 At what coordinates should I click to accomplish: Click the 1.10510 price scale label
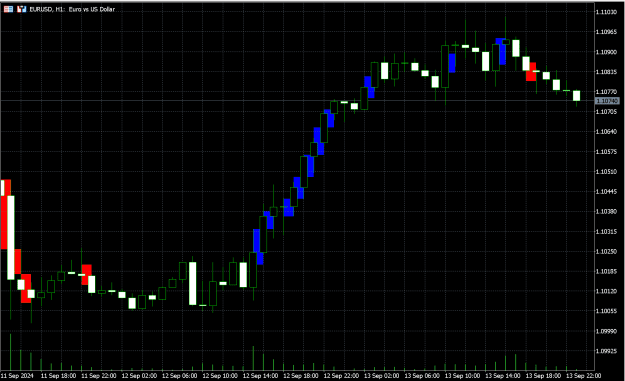click(606, 171)
